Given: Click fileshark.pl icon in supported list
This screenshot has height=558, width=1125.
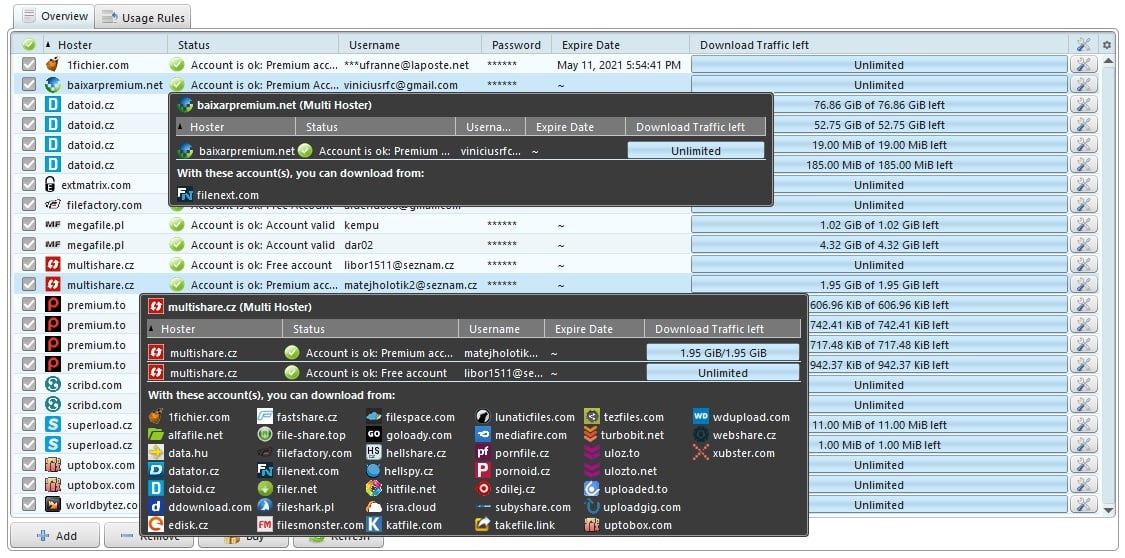Looking at the screenshot, I should pos(265,506).
